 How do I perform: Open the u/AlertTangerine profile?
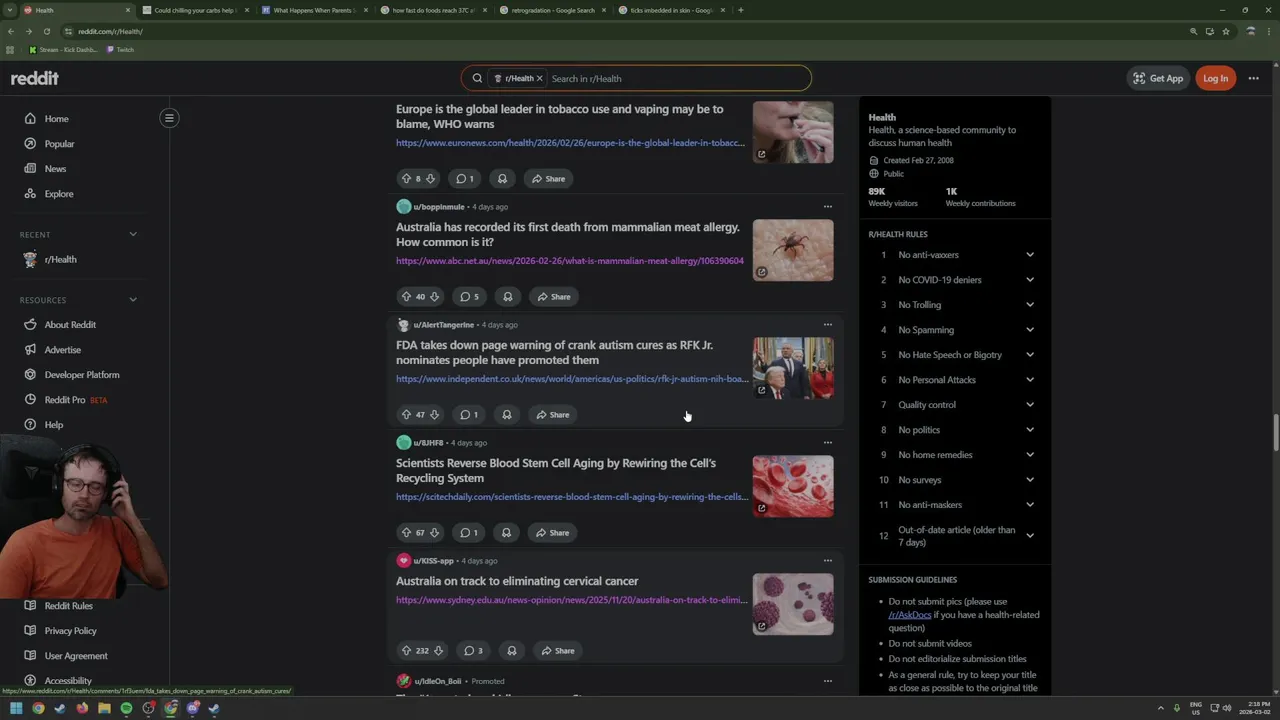[443, 325]
